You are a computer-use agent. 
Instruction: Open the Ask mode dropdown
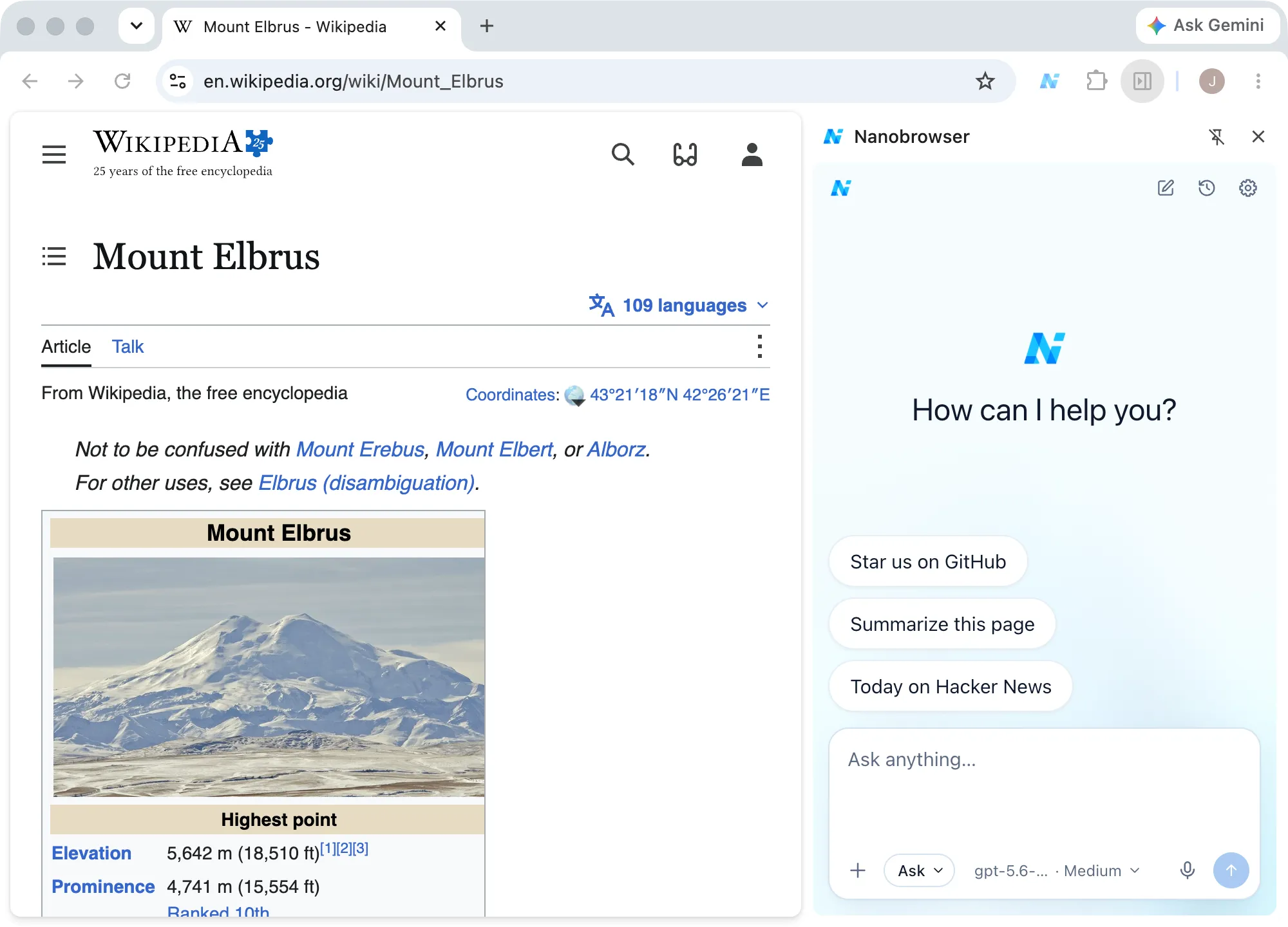pos(920,870)
